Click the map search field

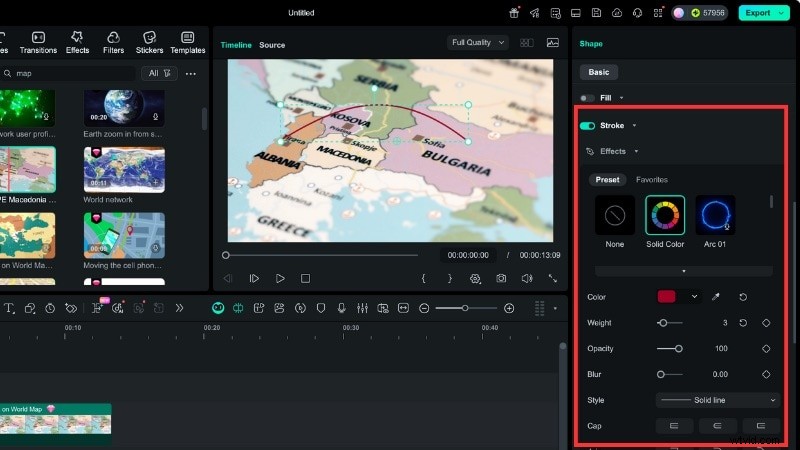(69, 73)
